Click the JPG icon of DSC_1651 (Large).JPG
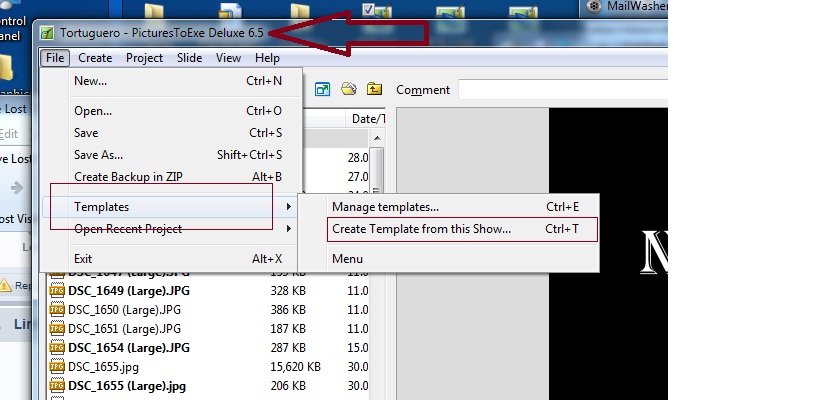Screen dimensions: 814x400 click(57, 328)
